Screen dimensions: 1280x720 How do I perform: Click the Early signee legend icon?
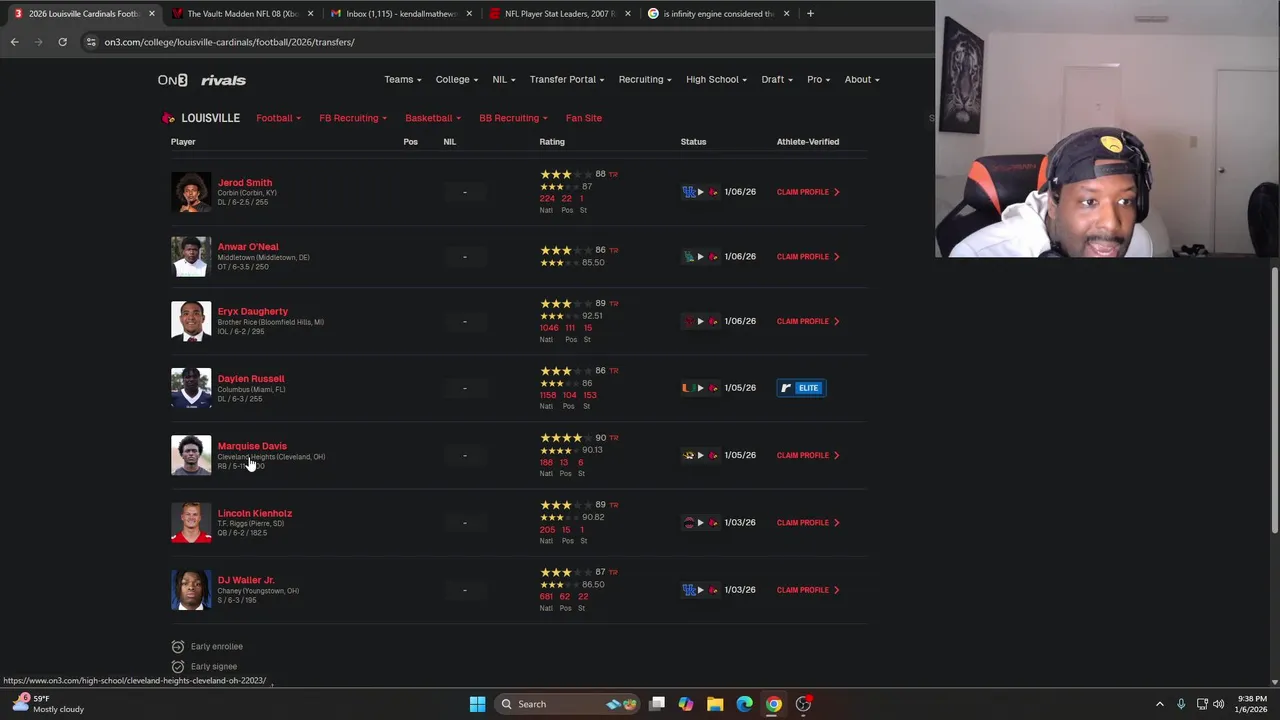178,666
